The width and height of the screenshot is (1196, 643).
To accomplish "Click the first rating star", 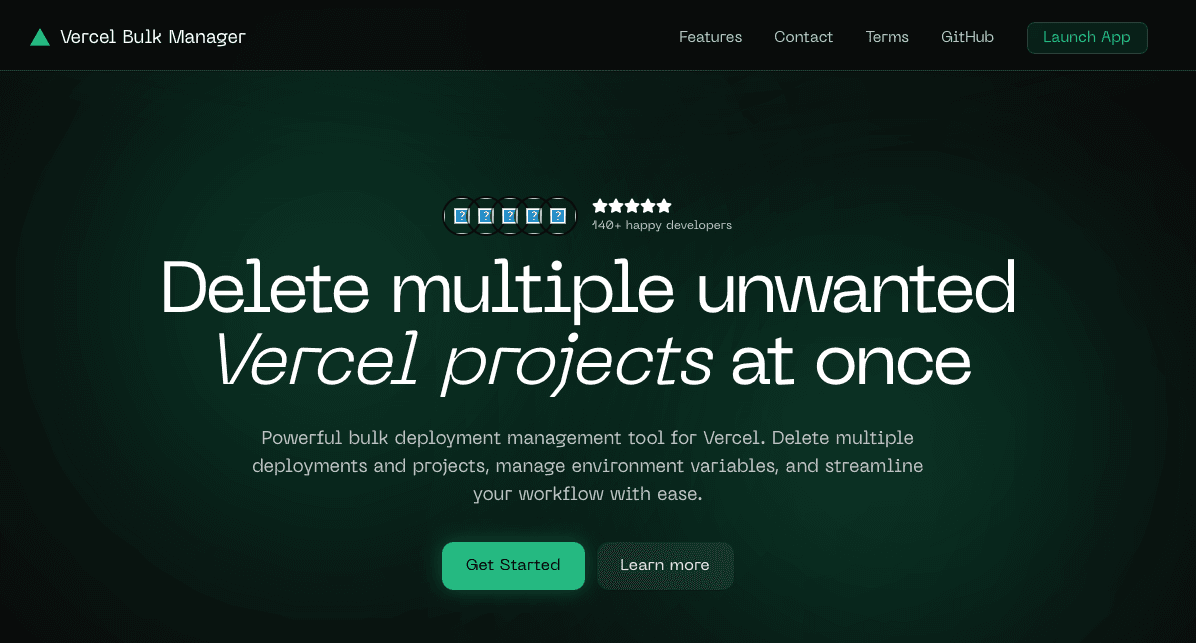I will point(600,206).
